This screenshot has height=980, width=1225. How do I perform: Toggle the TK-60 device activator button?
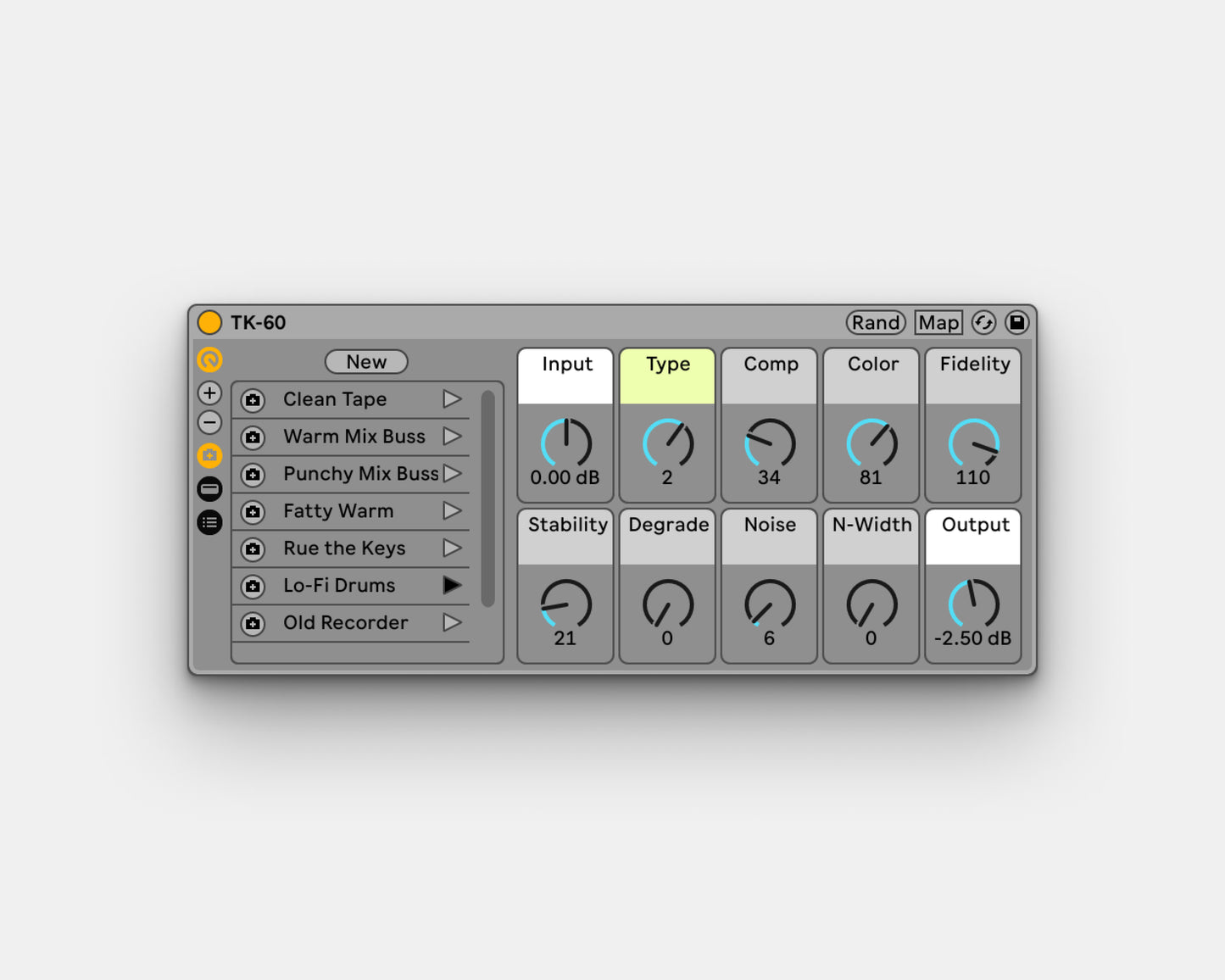tap(209, 323)
